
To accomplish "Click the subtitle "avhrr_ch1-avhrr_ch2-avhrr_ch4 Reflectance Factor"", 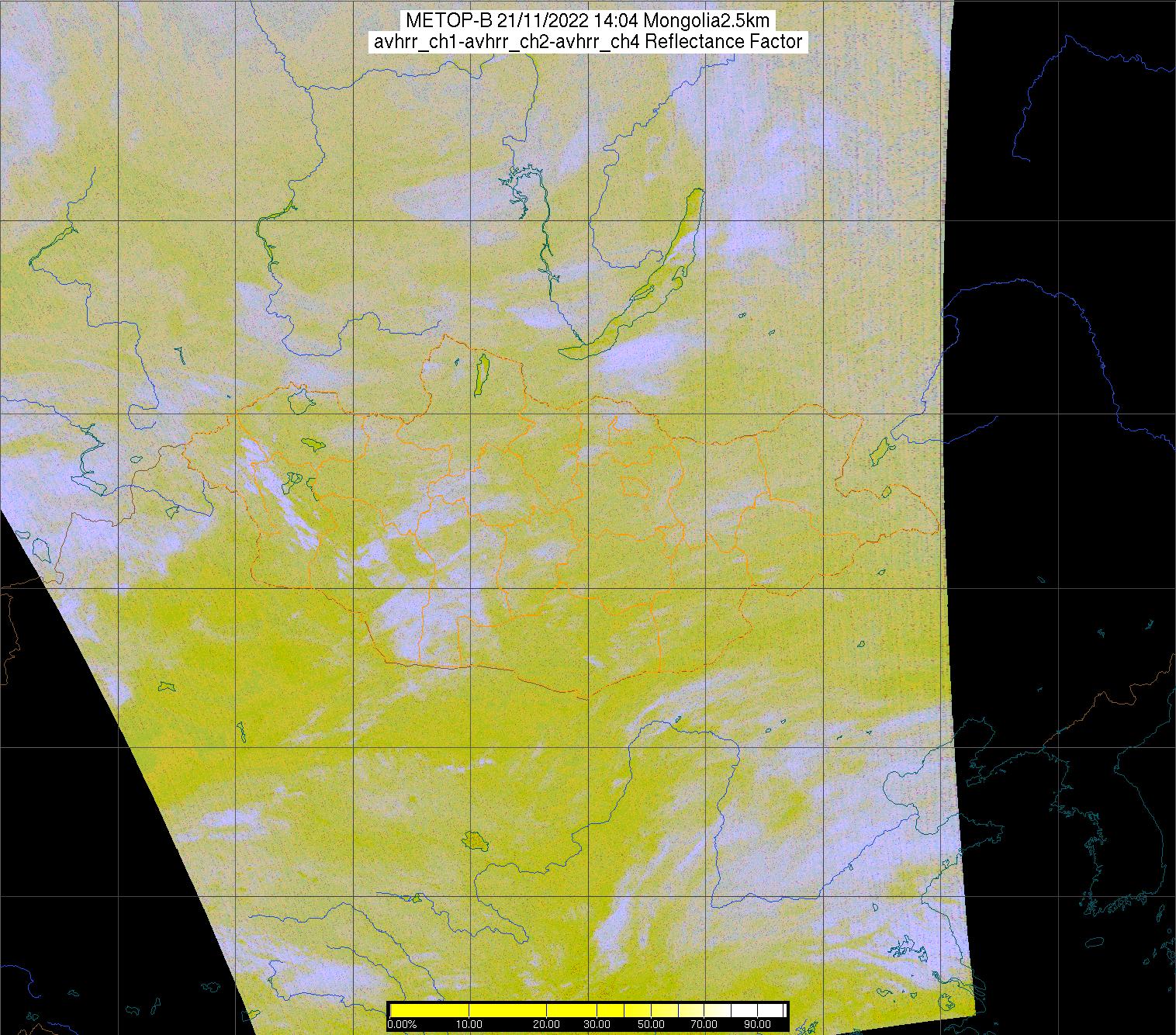I will (588, 42).
